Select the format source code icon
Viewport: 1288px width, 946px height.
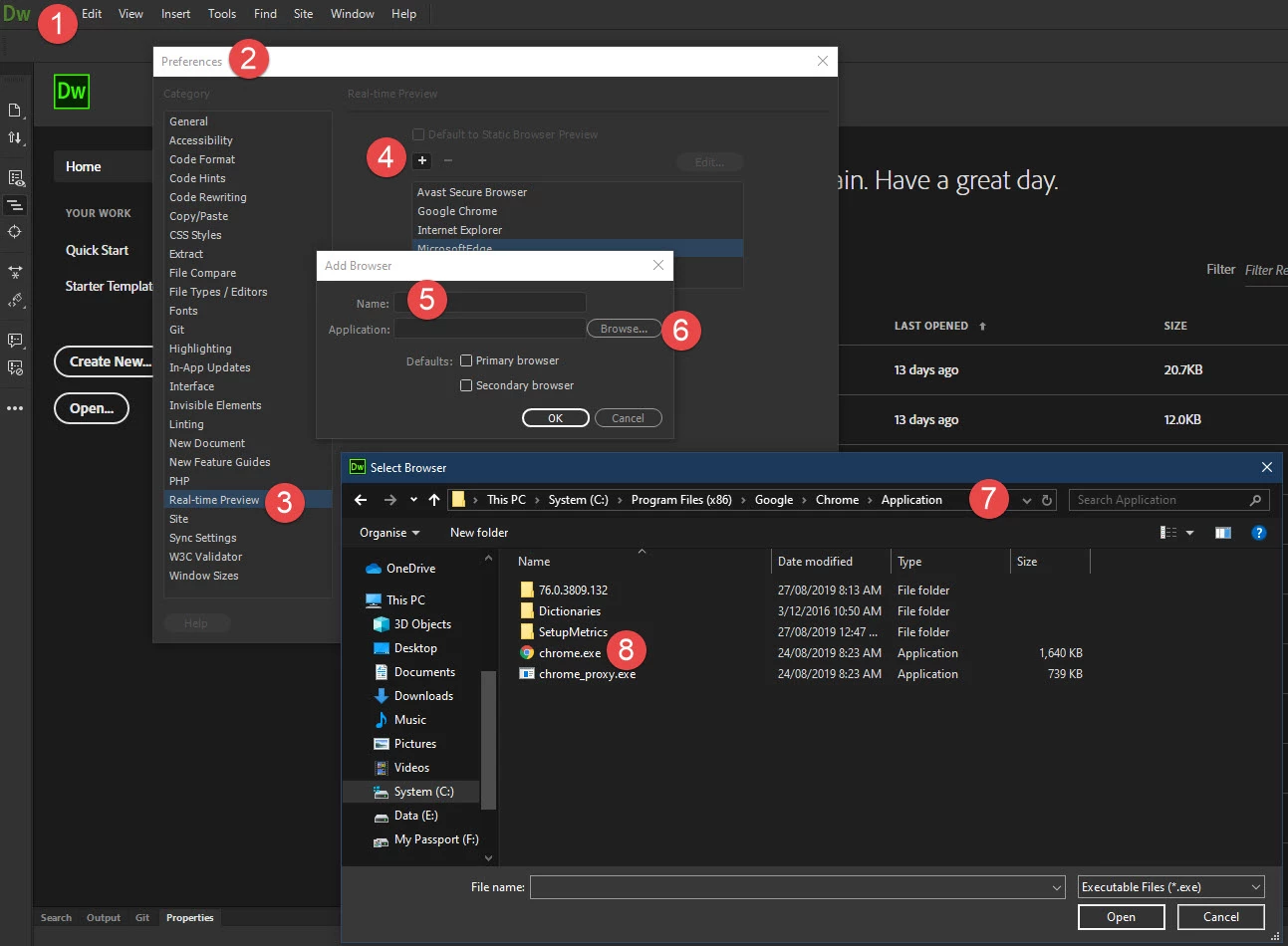point(15,300)
